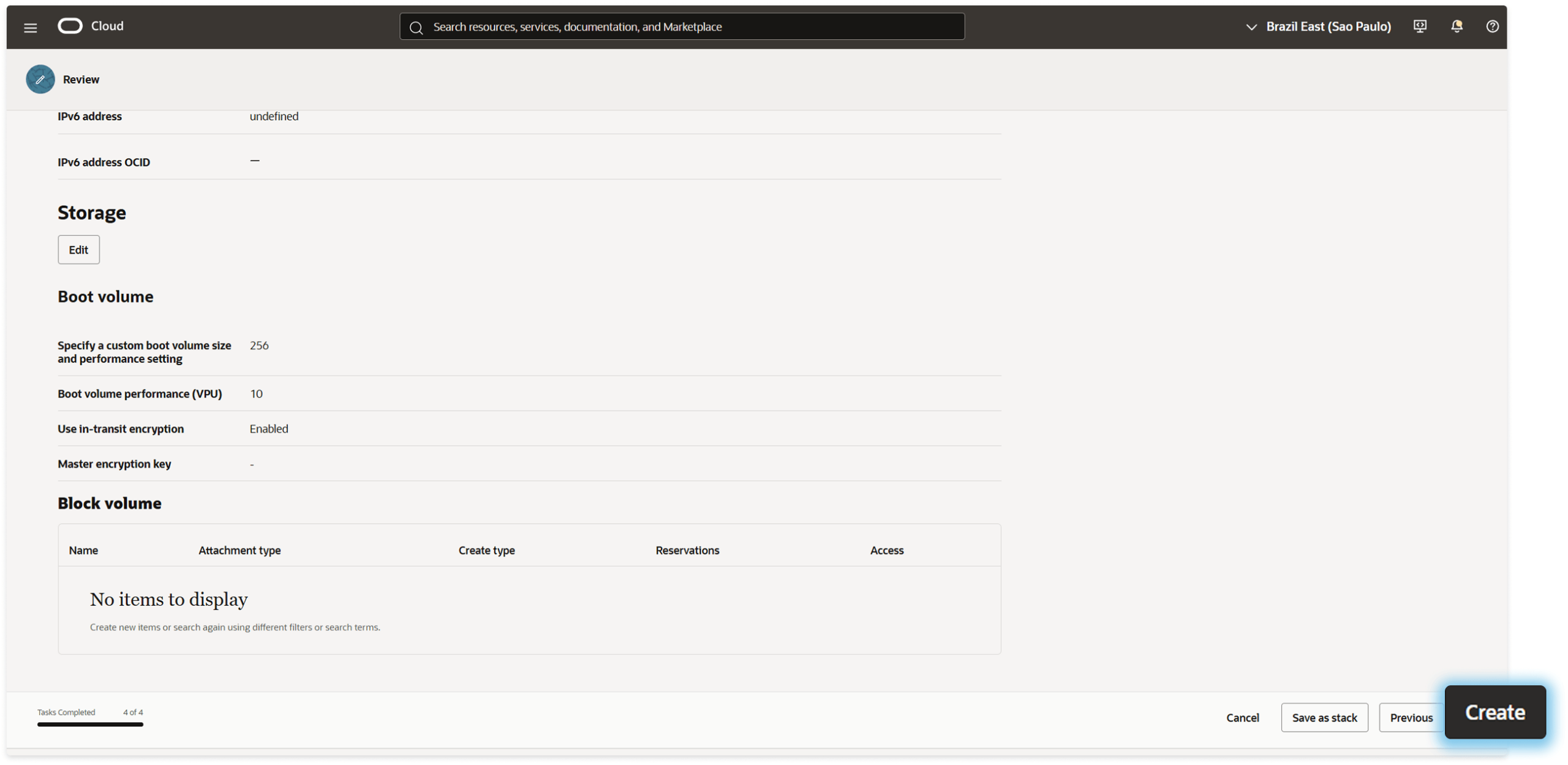
Task: Focus the search resources input field
Action: tap(682, 26)
